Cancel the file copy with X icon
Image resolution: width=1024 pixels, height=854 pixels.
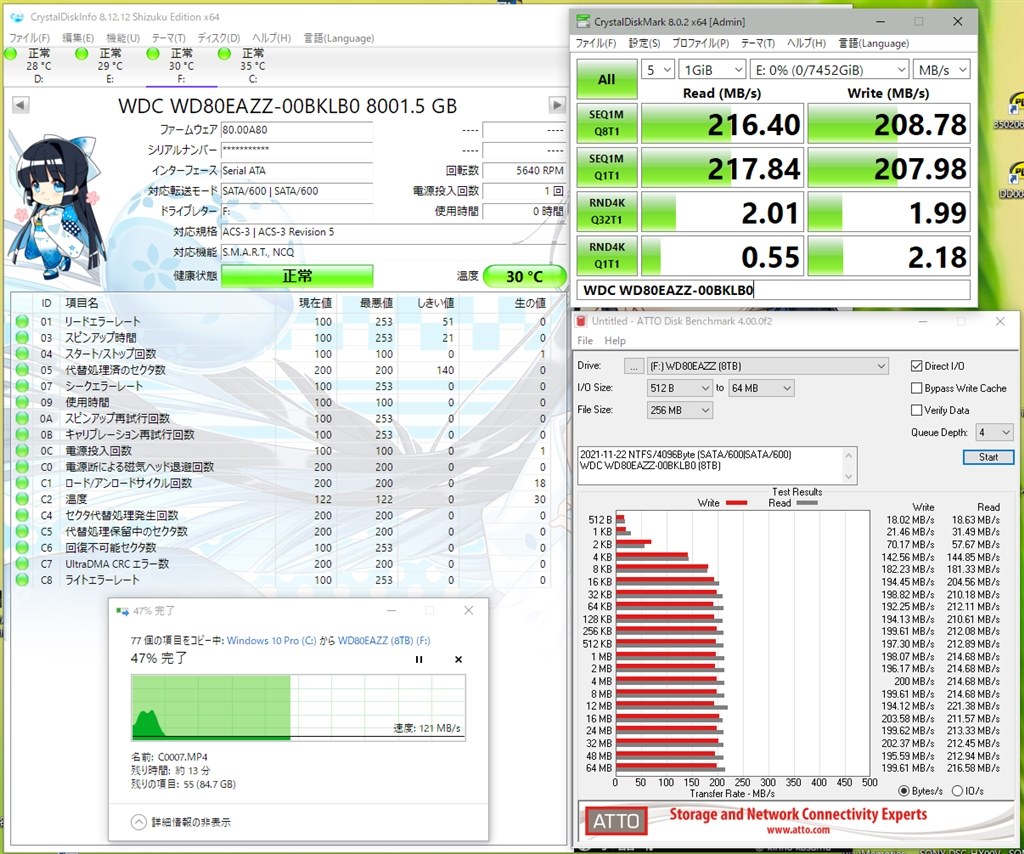[458, 659]
